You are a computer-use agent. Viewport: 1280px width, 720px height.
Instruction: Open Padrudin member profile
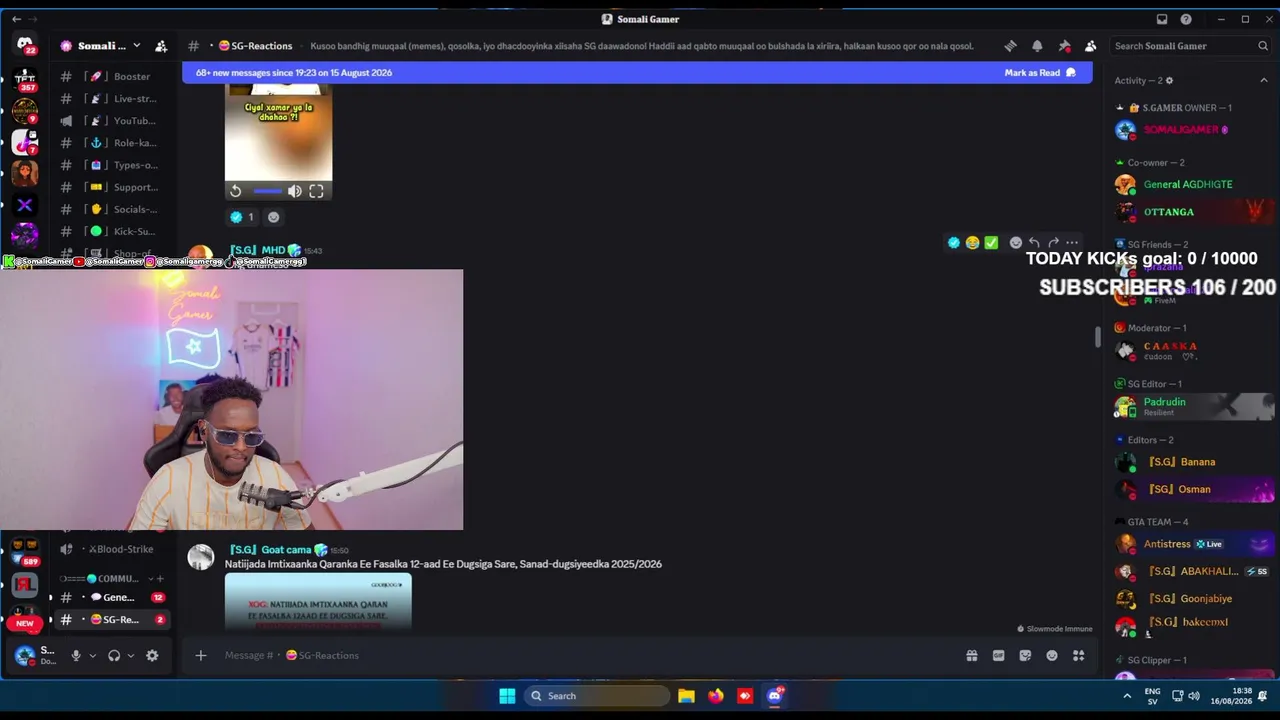point(1193,406)
